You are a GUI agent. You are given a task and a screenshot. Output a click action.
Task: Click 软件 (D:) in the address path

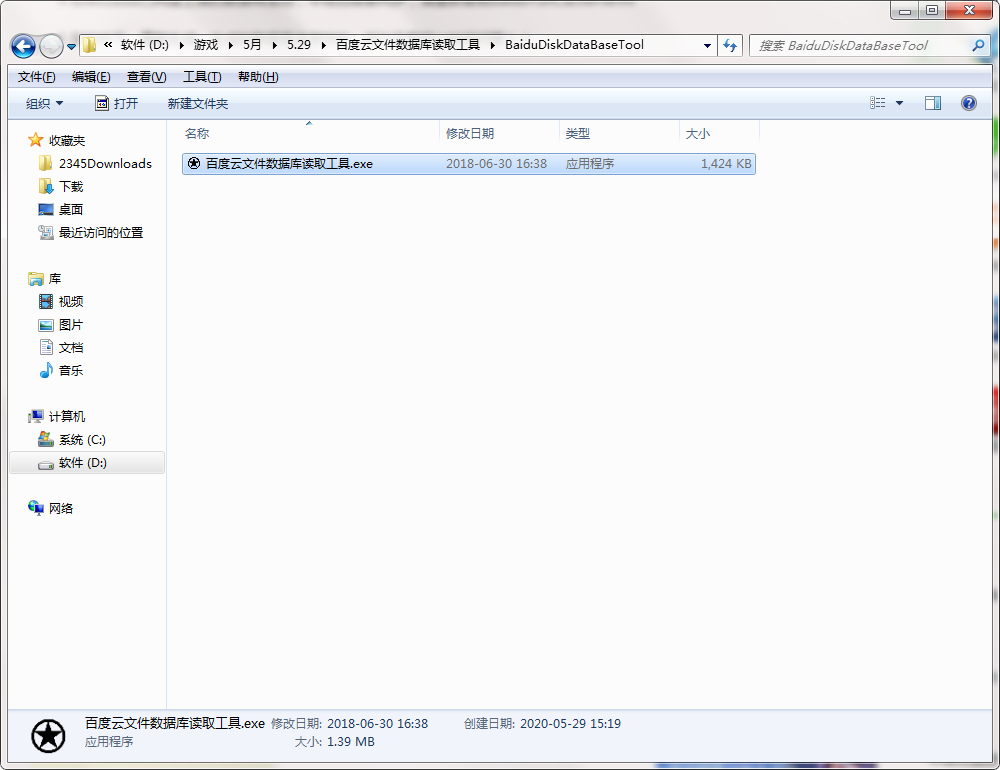pyautogui.click(x=145, y=45)
